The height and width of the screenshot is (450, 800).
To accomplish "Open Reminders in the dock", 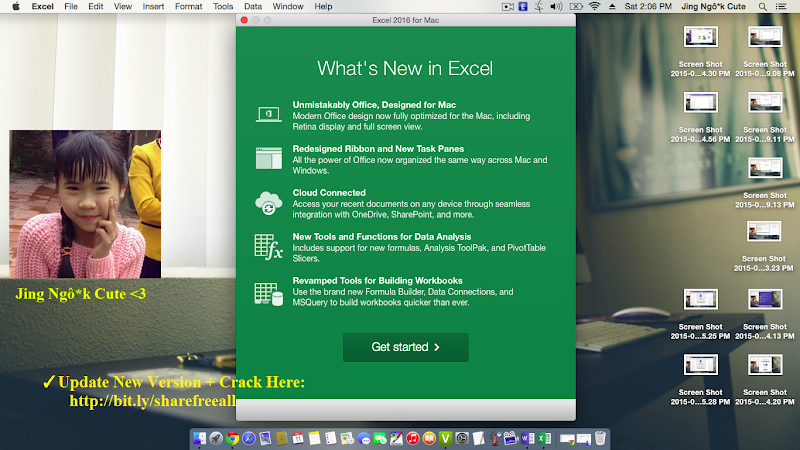I will (331, 438).
